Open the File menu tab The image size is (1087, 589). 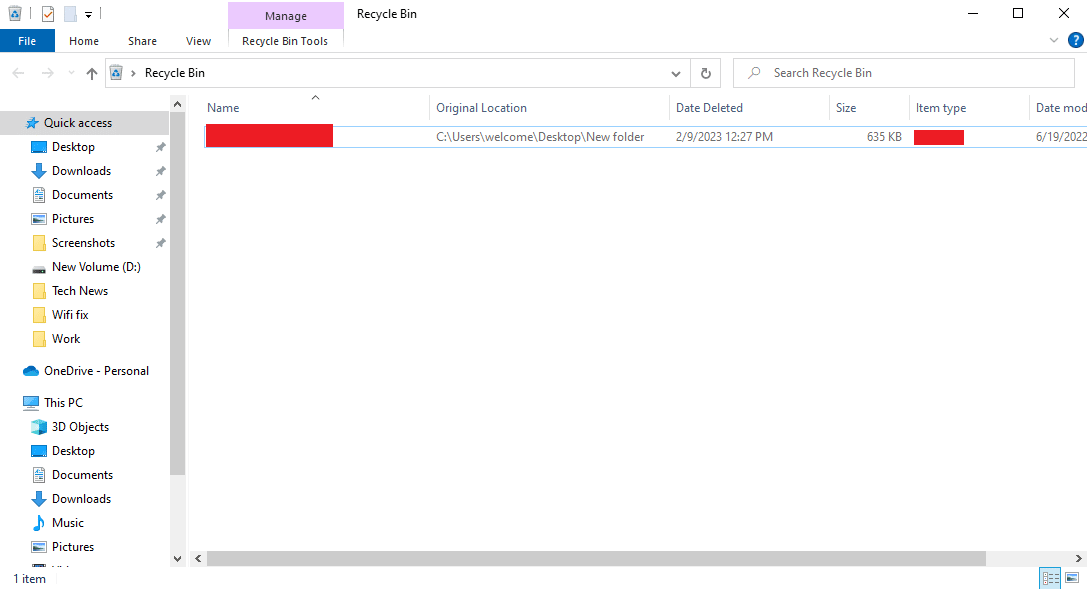tap(27, 41)
